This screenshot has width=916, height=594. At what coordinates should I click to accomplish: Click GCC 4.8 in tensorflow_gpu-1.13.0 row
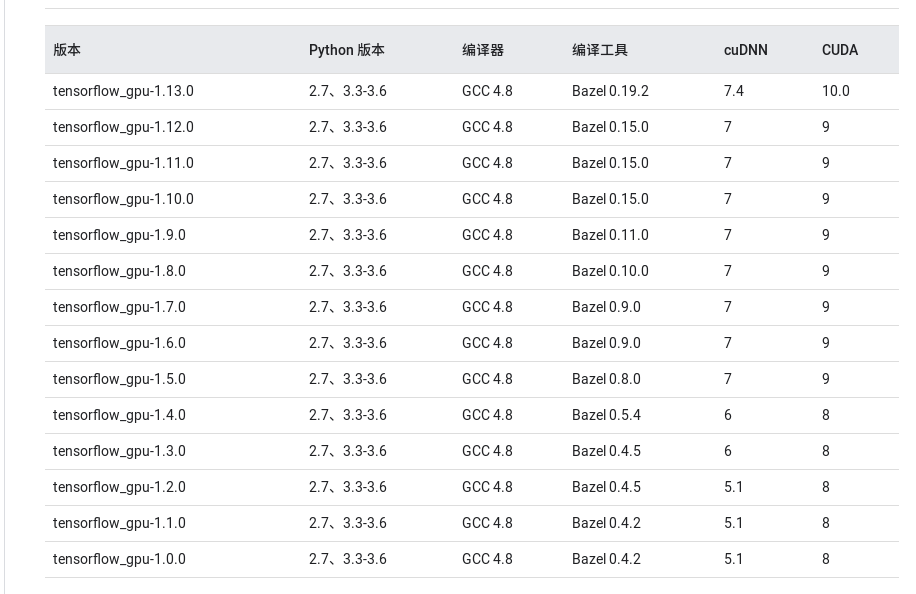click(x=487, y=91)
